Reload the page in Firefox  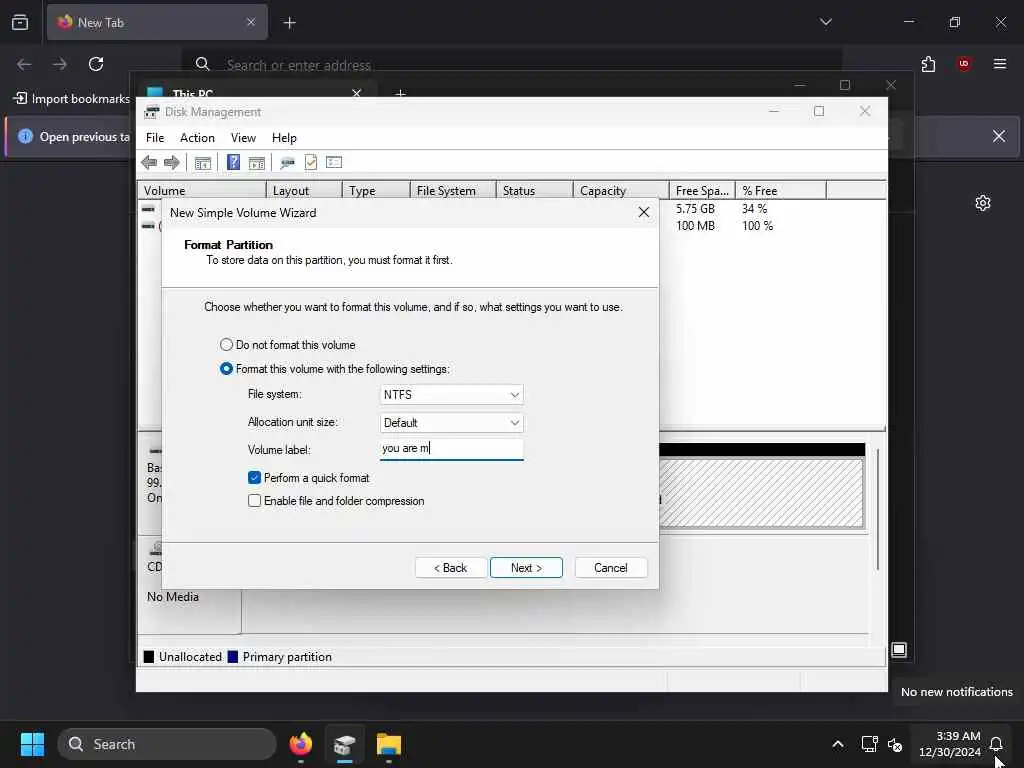coord(96,64)
